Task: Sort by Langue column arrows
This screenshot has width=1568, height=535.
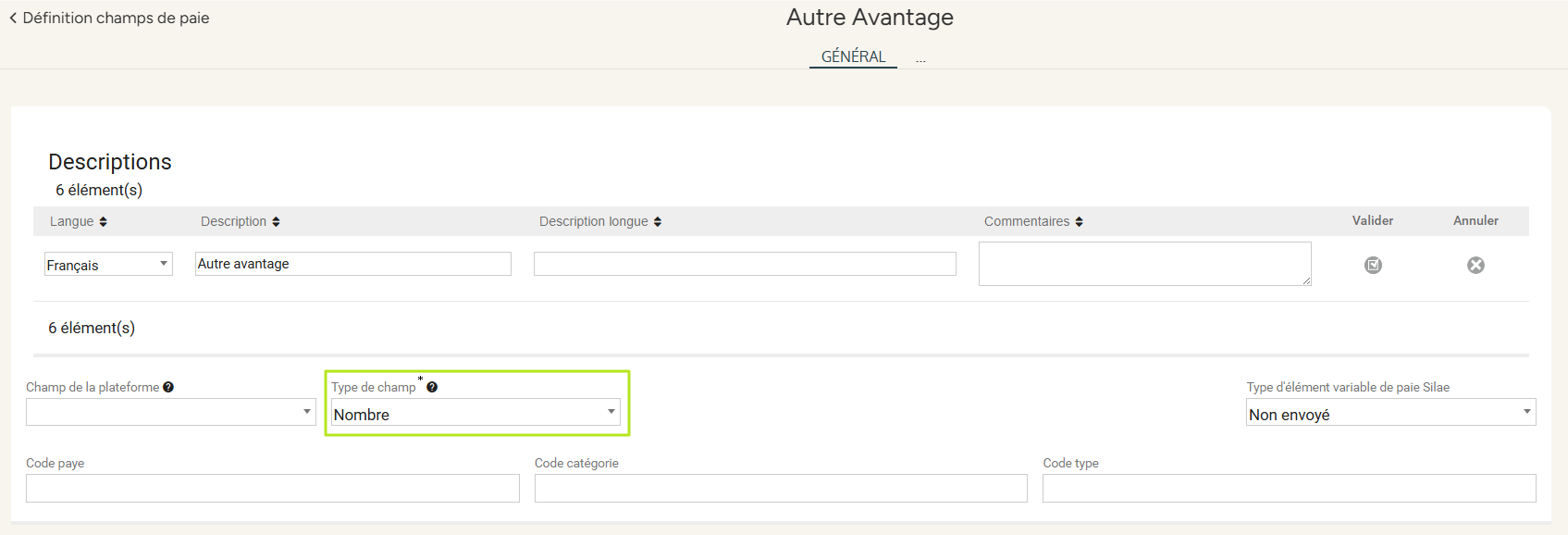Action: pos(103,222)
